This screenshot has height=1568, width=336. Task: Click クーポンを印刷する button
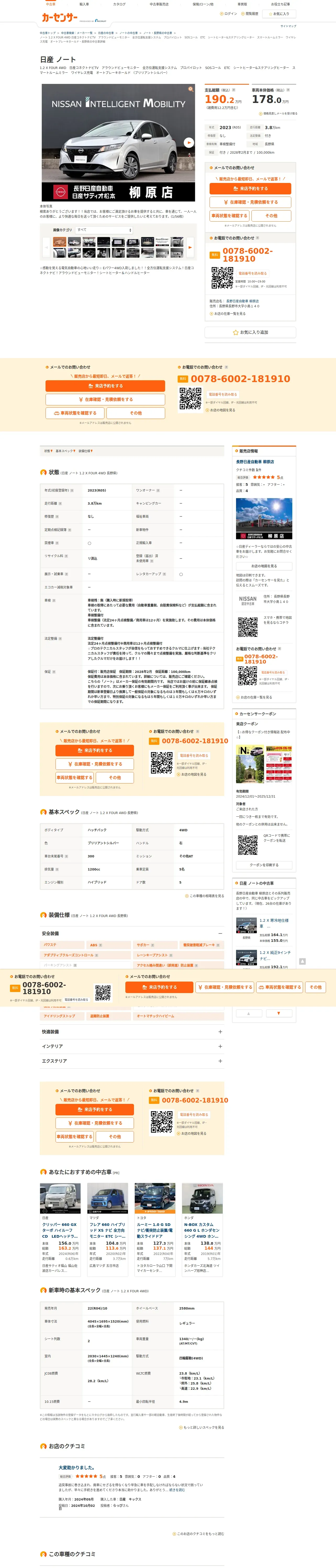point(264,865)
